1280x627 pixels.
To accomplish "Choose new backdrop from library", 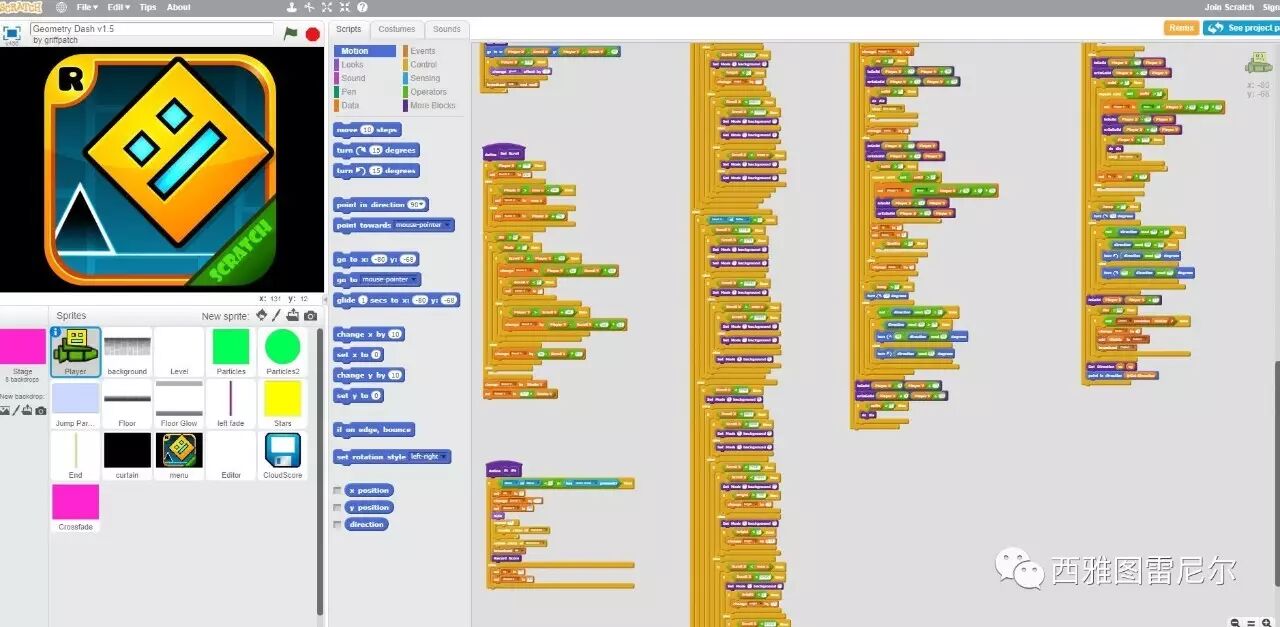I will click(x=5, y=410).
